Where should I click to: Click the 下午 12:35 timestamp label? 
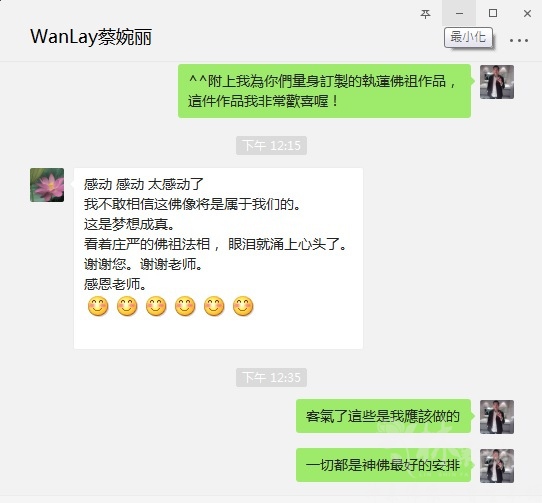tap(271, 378)
